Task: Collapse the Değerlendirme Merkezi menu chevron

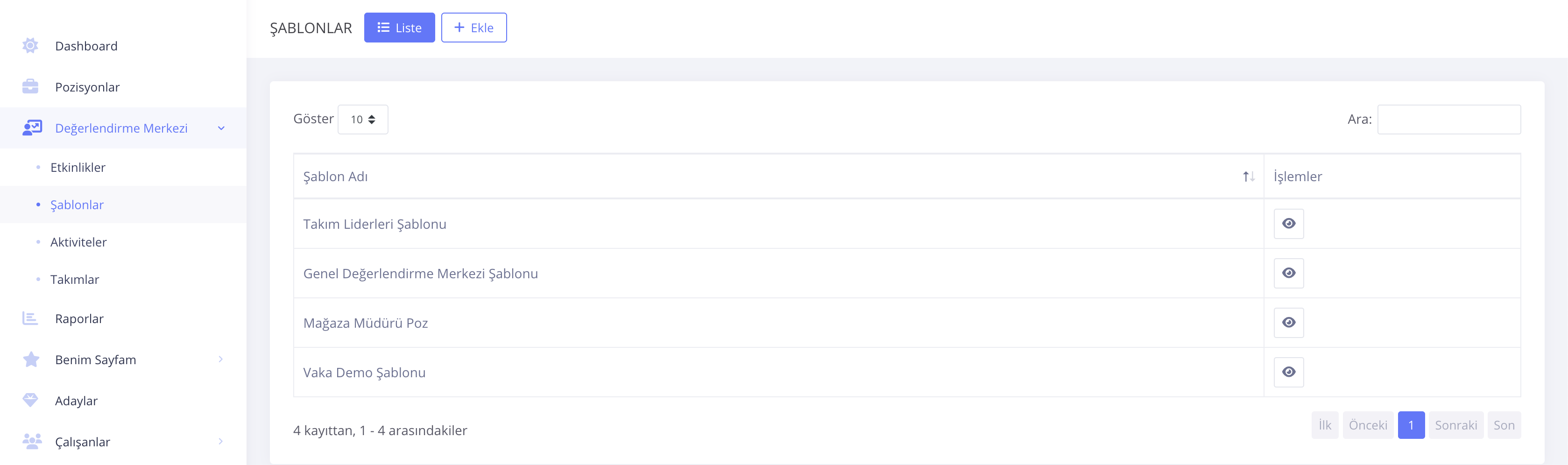Action: pos(221,128)
